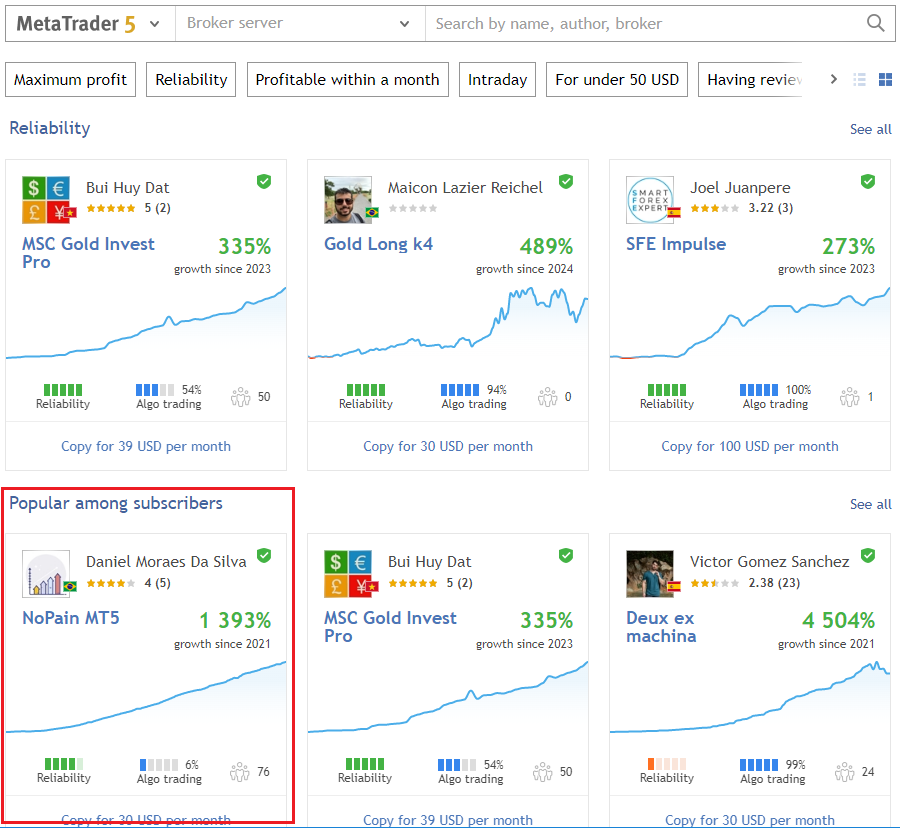Image resolution: width=900 pixels, height=828 pixels.
Task: Open Gold Long k4 signal title
Action: click(x=378, y=244)
